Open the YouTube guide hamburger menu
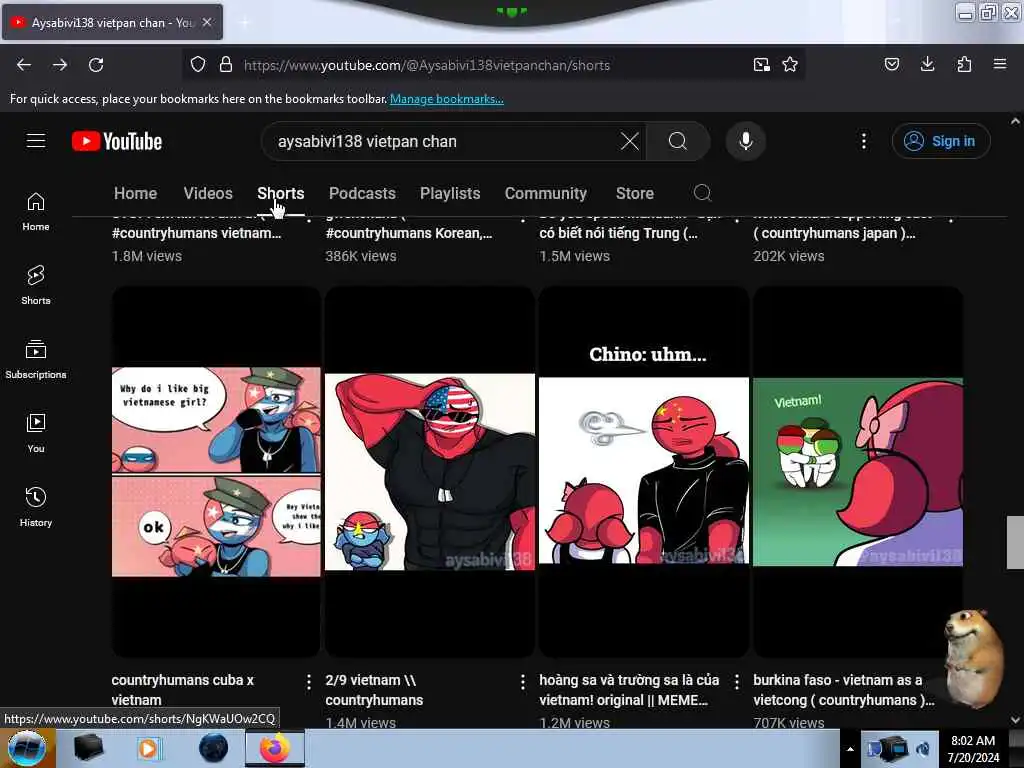The image size is (1024, 768). pyautogui.click(x=36, y=141)
